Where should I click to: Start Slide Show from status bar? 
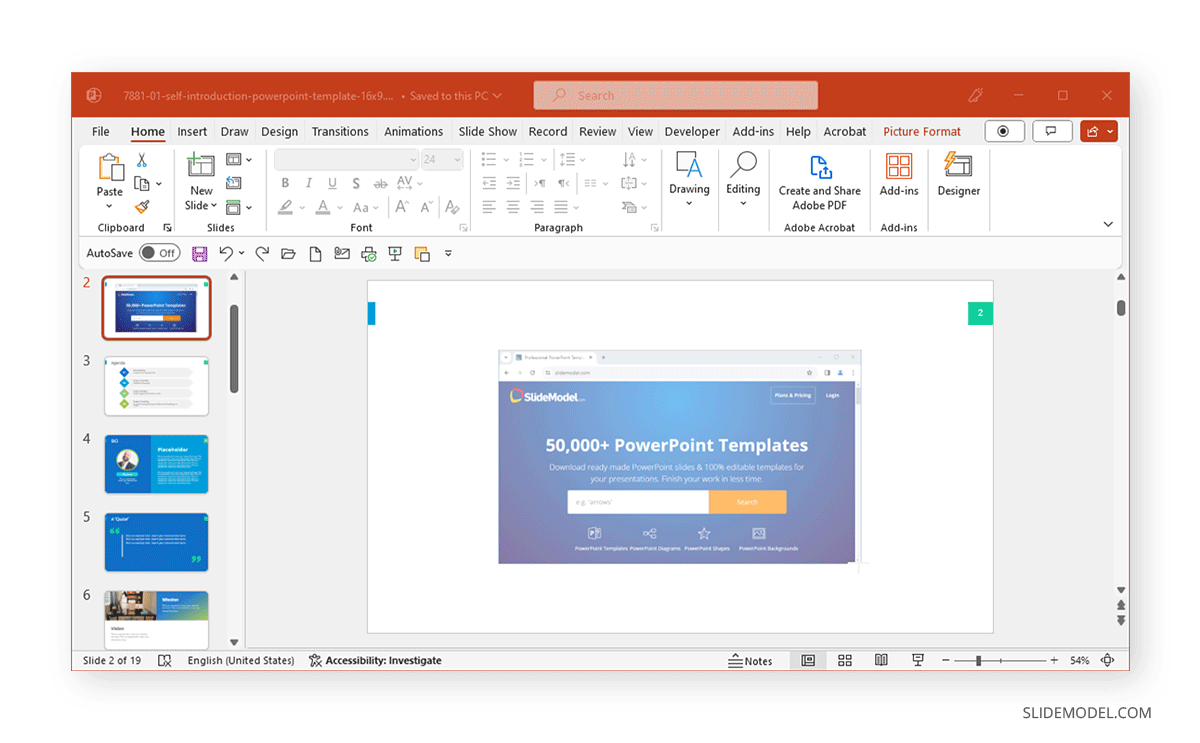[x=917, y=660]
